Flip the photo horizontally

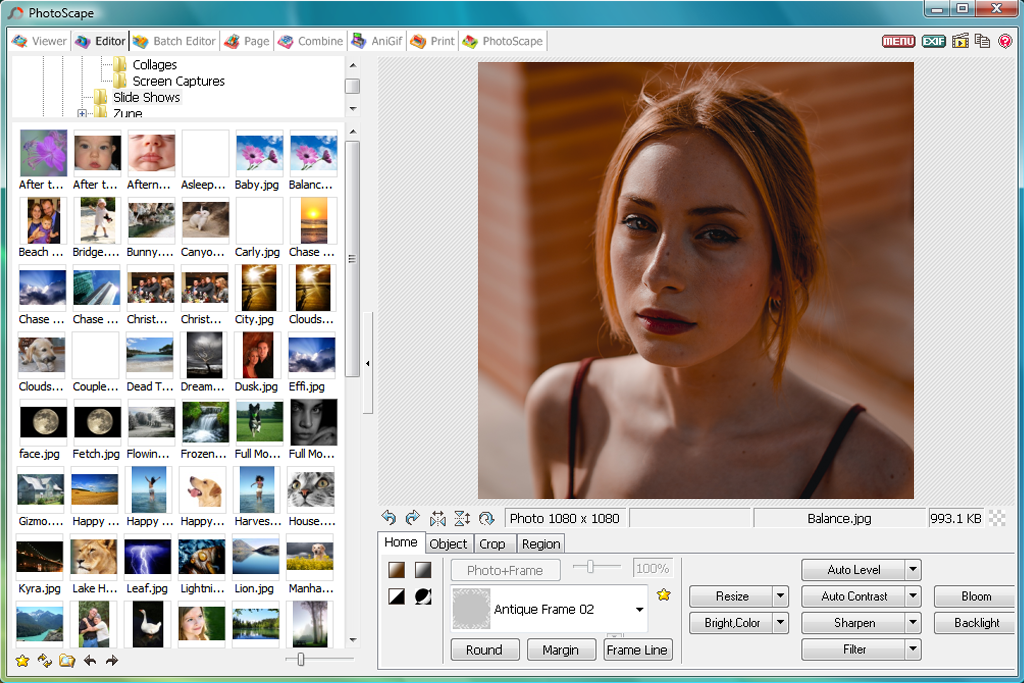tap(437, 518)
